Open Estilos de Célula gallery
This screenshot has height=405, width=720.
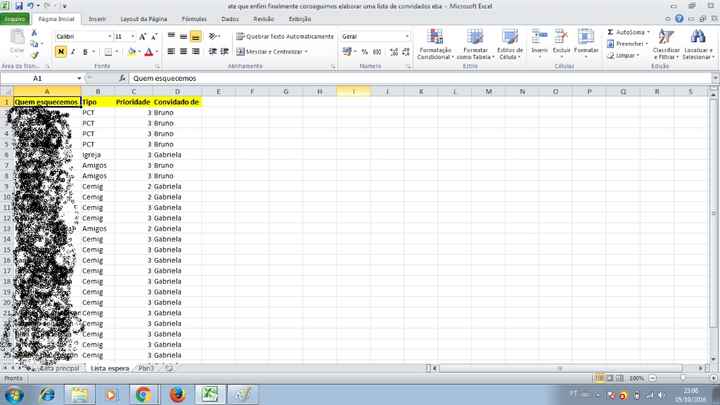point(510,44)
